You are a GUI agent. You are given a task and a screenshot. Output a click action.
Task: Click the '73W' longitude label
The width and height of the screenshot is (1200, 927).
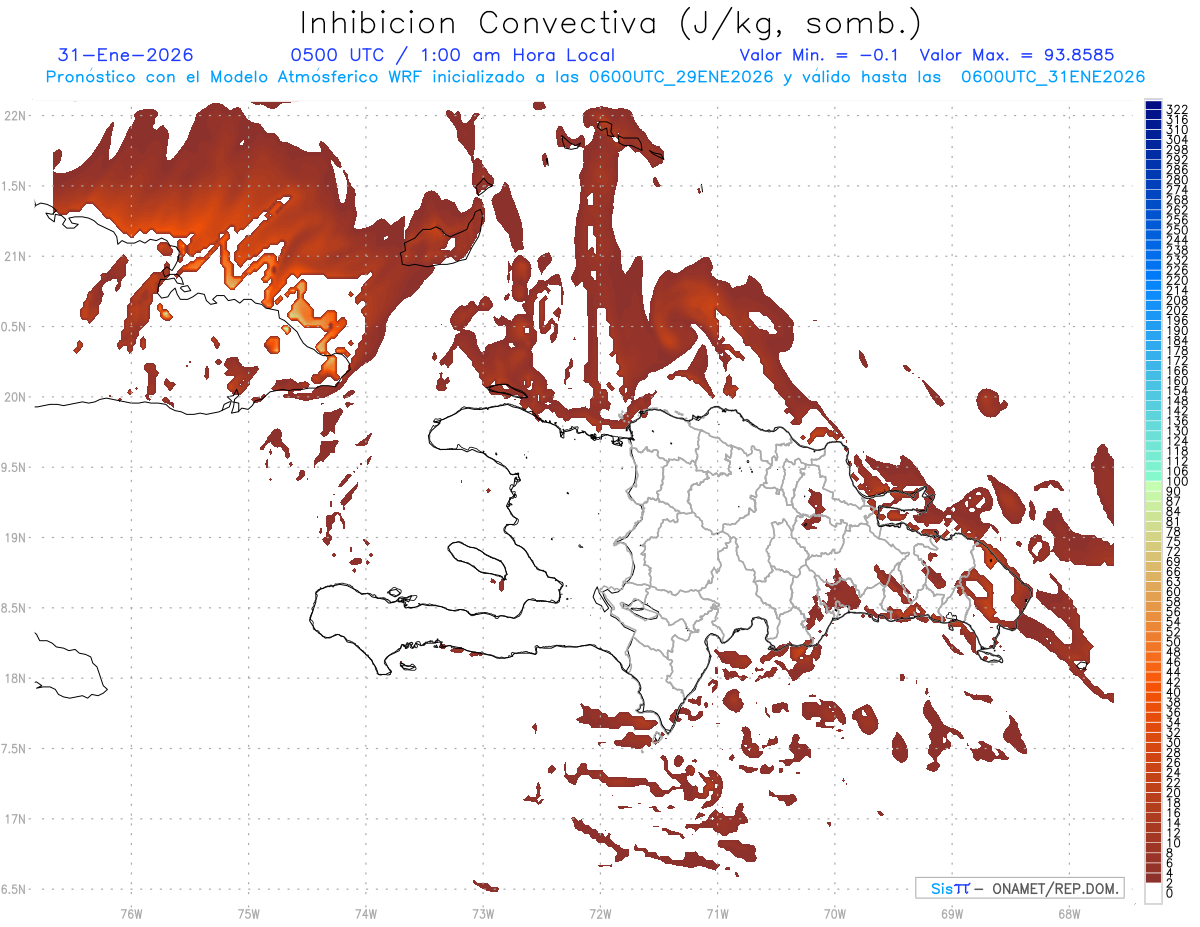click(x=483, y=914)
